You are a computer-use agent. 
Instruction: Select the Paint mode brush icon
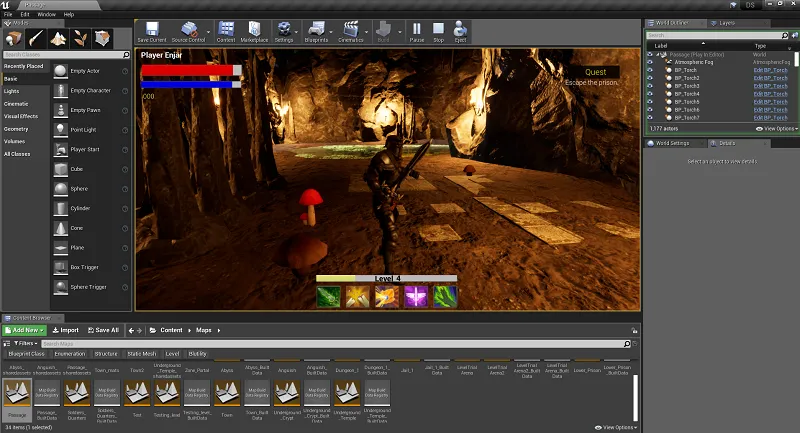36,38
